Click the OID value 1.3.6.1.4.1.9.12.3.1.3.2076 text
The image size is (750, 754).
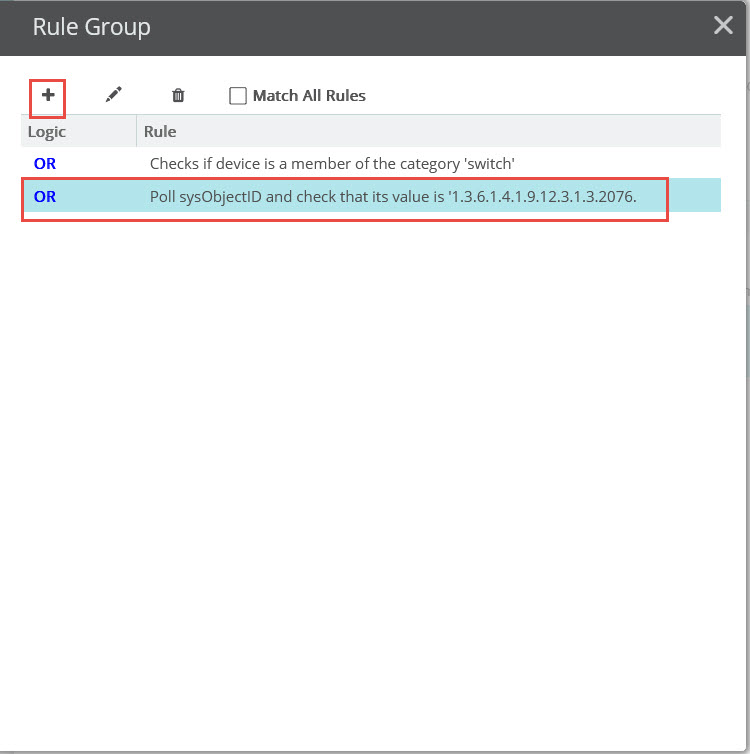tap(542, 196)
